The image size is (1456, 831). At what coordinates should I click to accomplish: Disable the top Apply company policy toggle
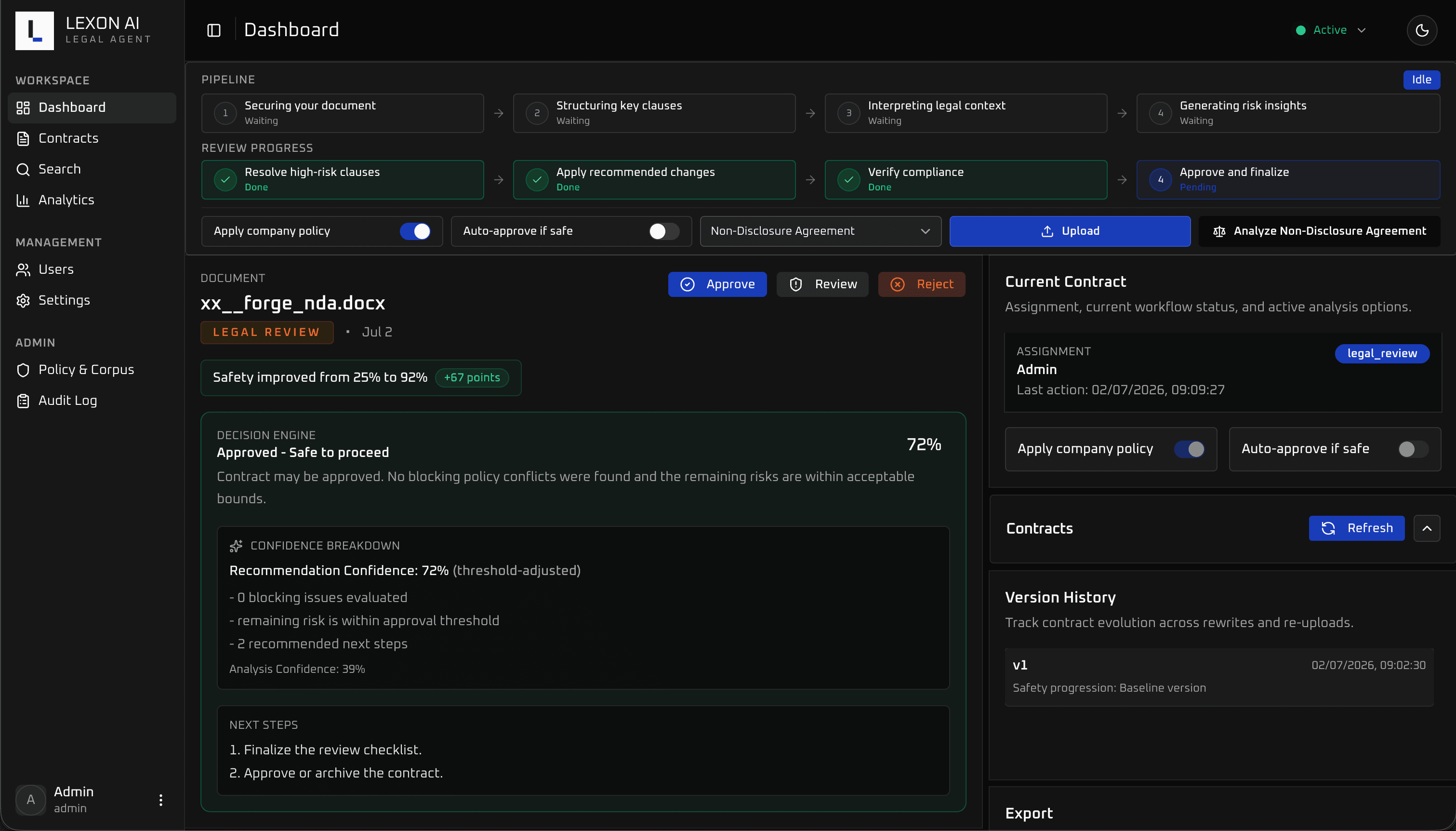tap(415, 231)
